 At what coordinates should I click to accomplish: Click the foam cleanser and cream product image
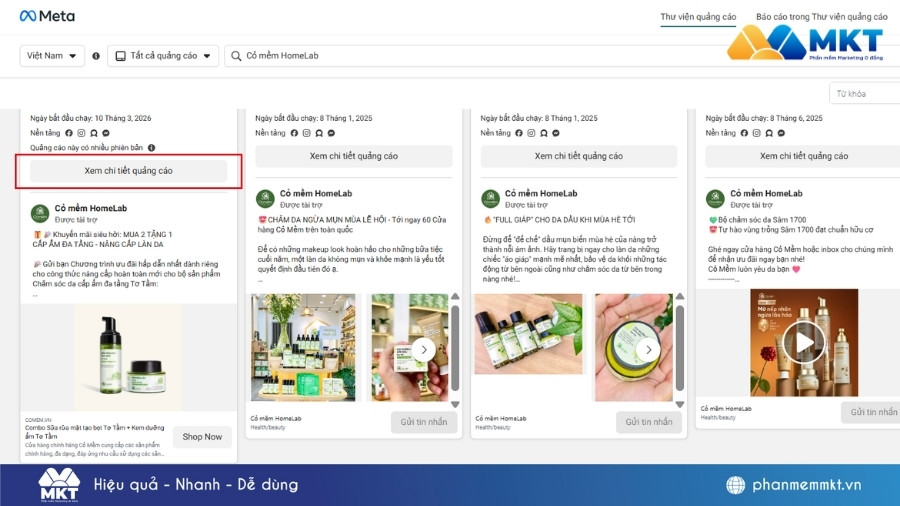(x=129, y=357)
